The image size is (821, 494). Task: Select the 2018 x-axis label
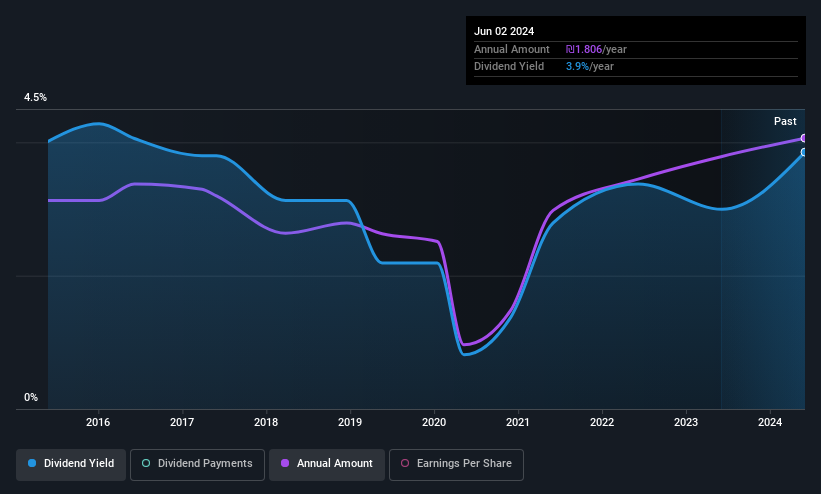point(266,422)
